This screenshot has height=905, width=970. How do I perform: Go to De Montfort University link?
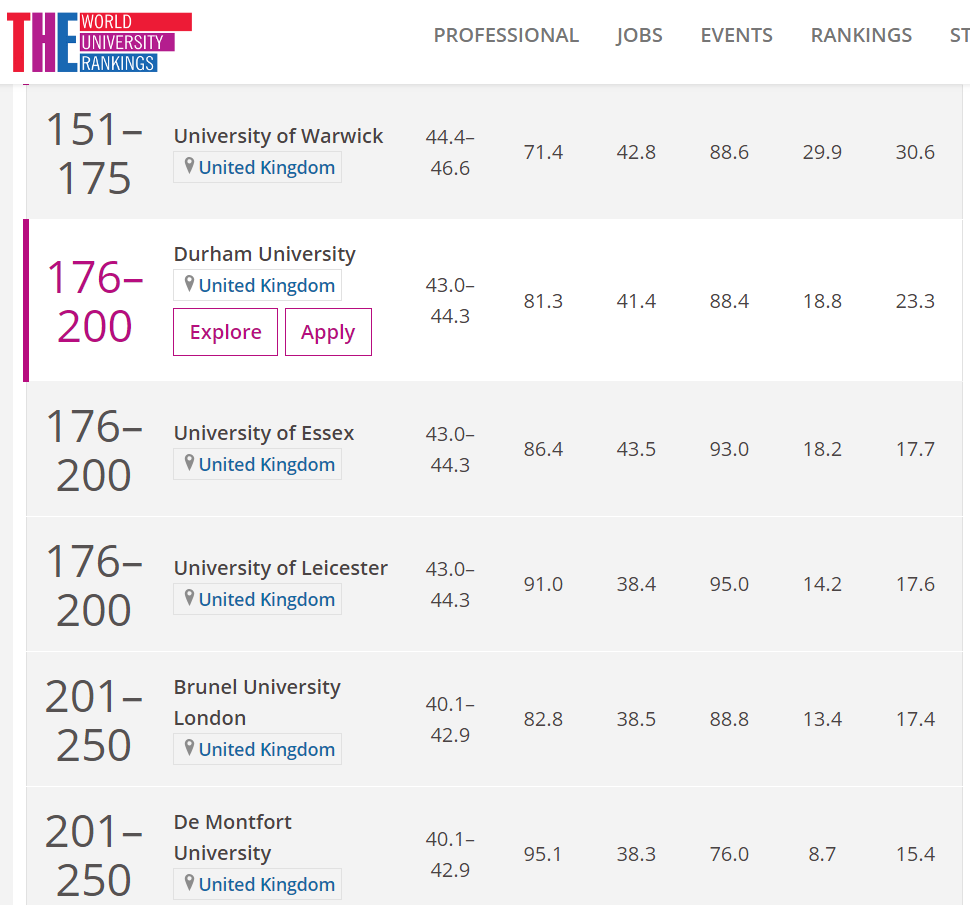point(232,837)
